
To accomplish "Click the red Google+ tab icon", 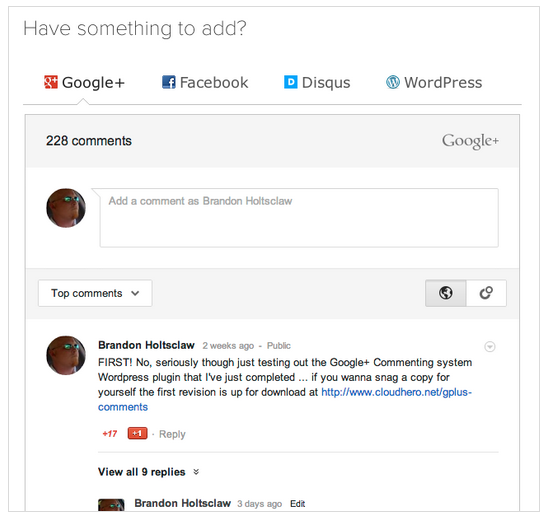I will 51,82.
